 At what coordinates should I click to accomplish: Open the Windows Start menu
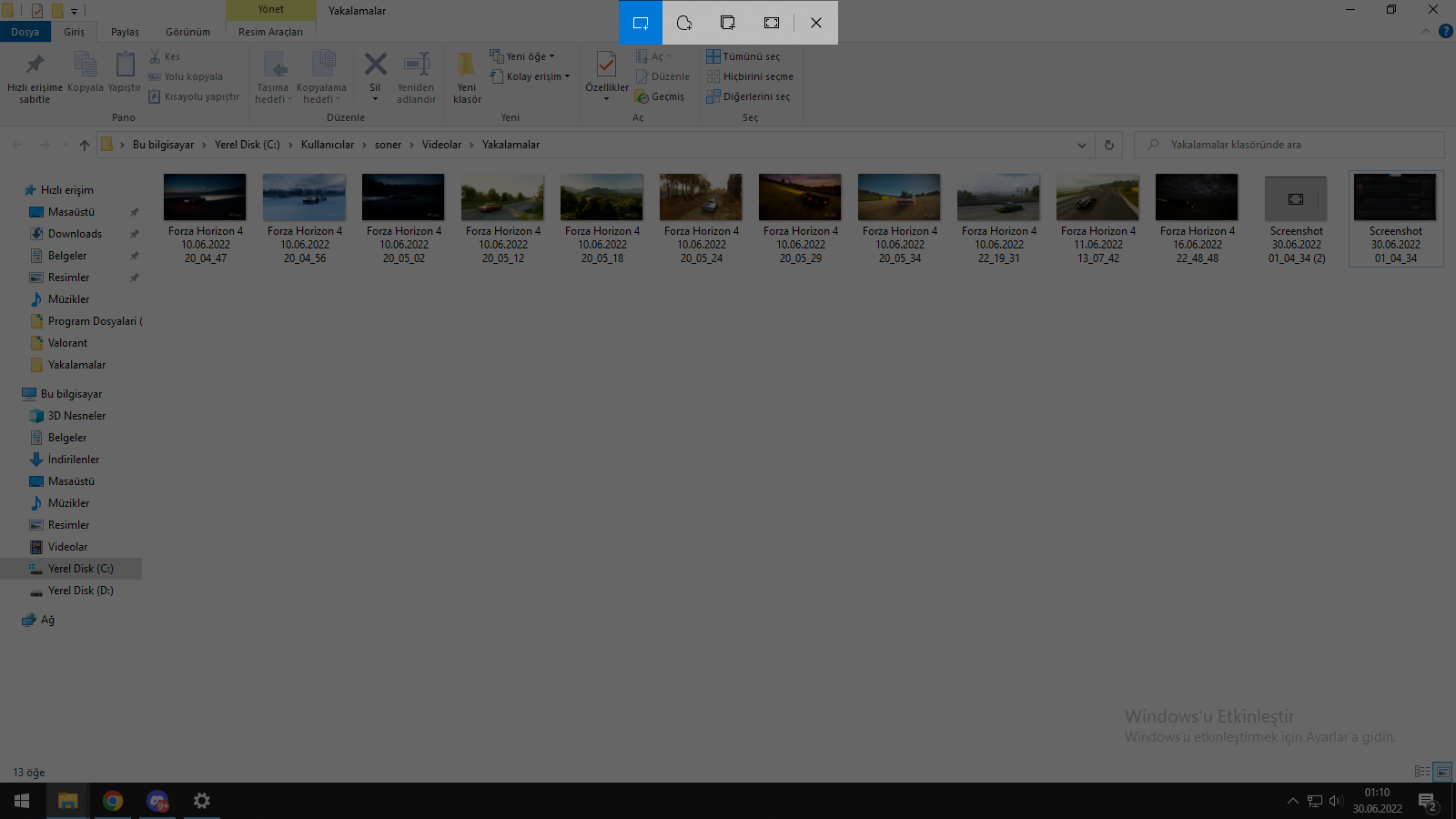(x=22, y=801)
